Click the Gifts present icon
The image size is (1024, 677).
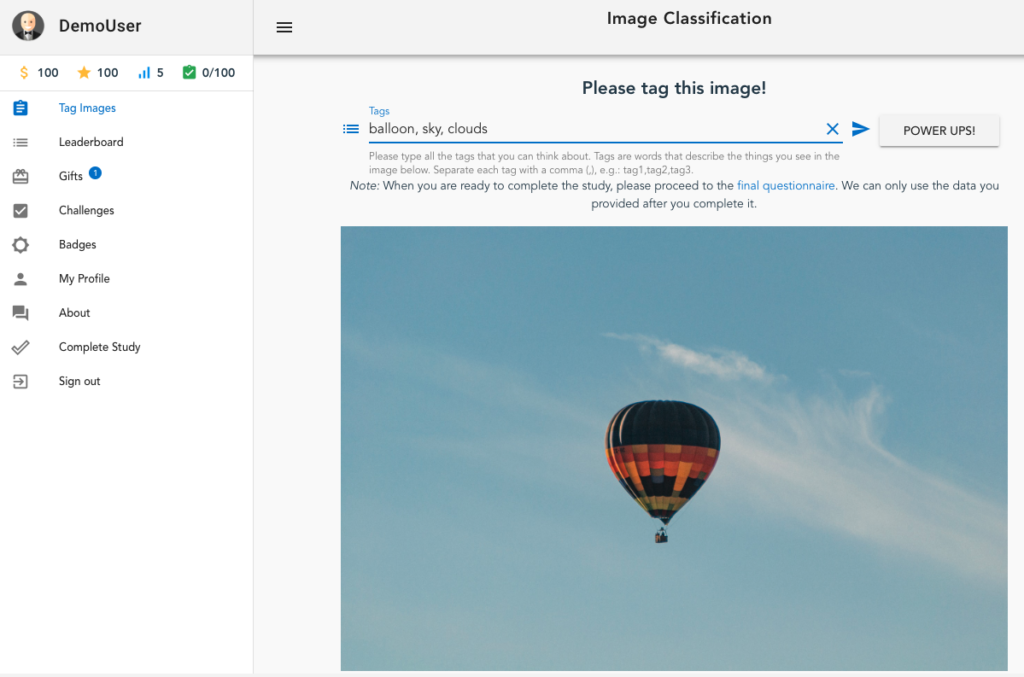click(20, 176)
